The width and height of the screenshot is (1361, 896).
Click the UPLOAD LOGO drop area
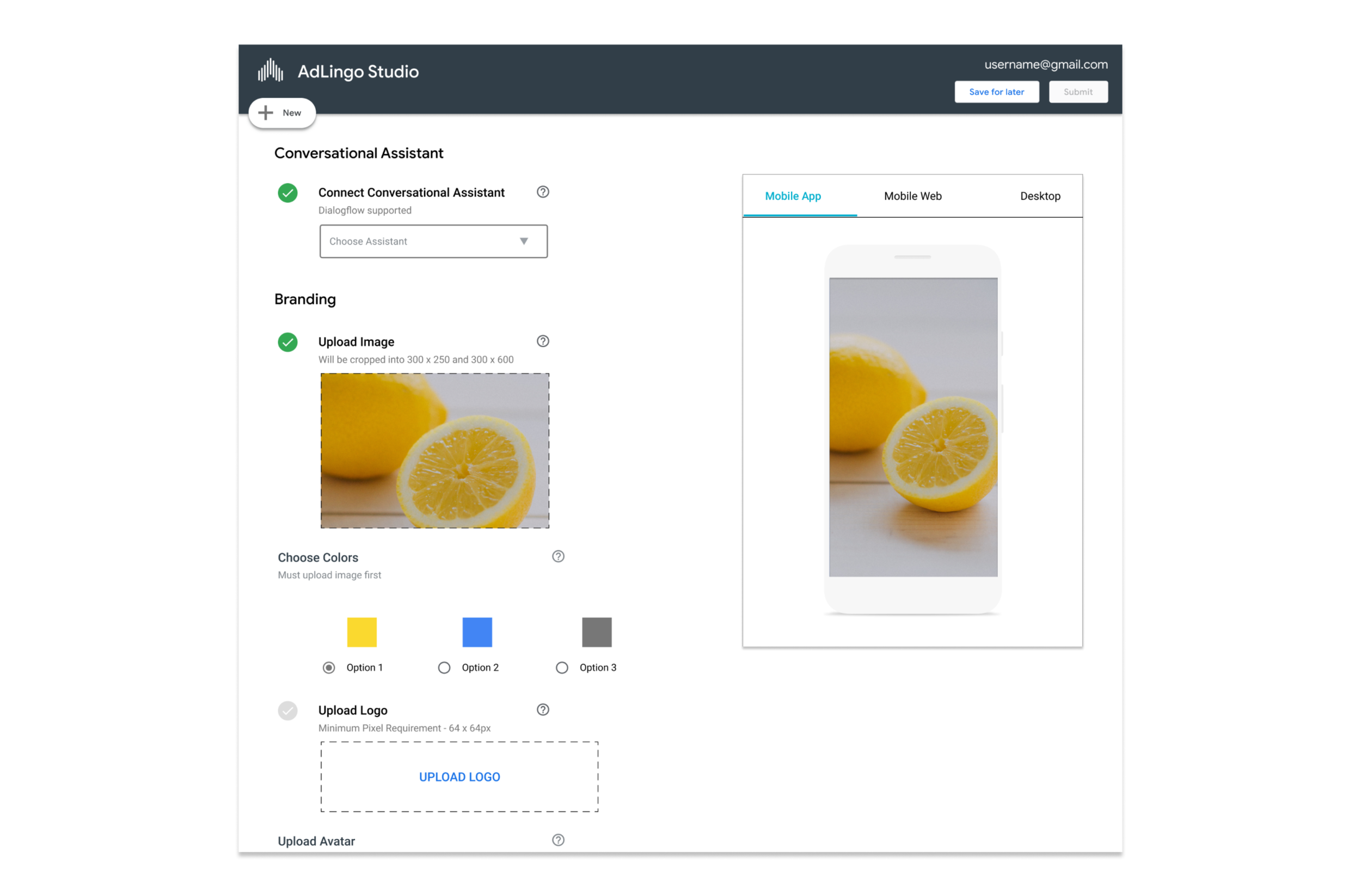(x=459, y=776)
